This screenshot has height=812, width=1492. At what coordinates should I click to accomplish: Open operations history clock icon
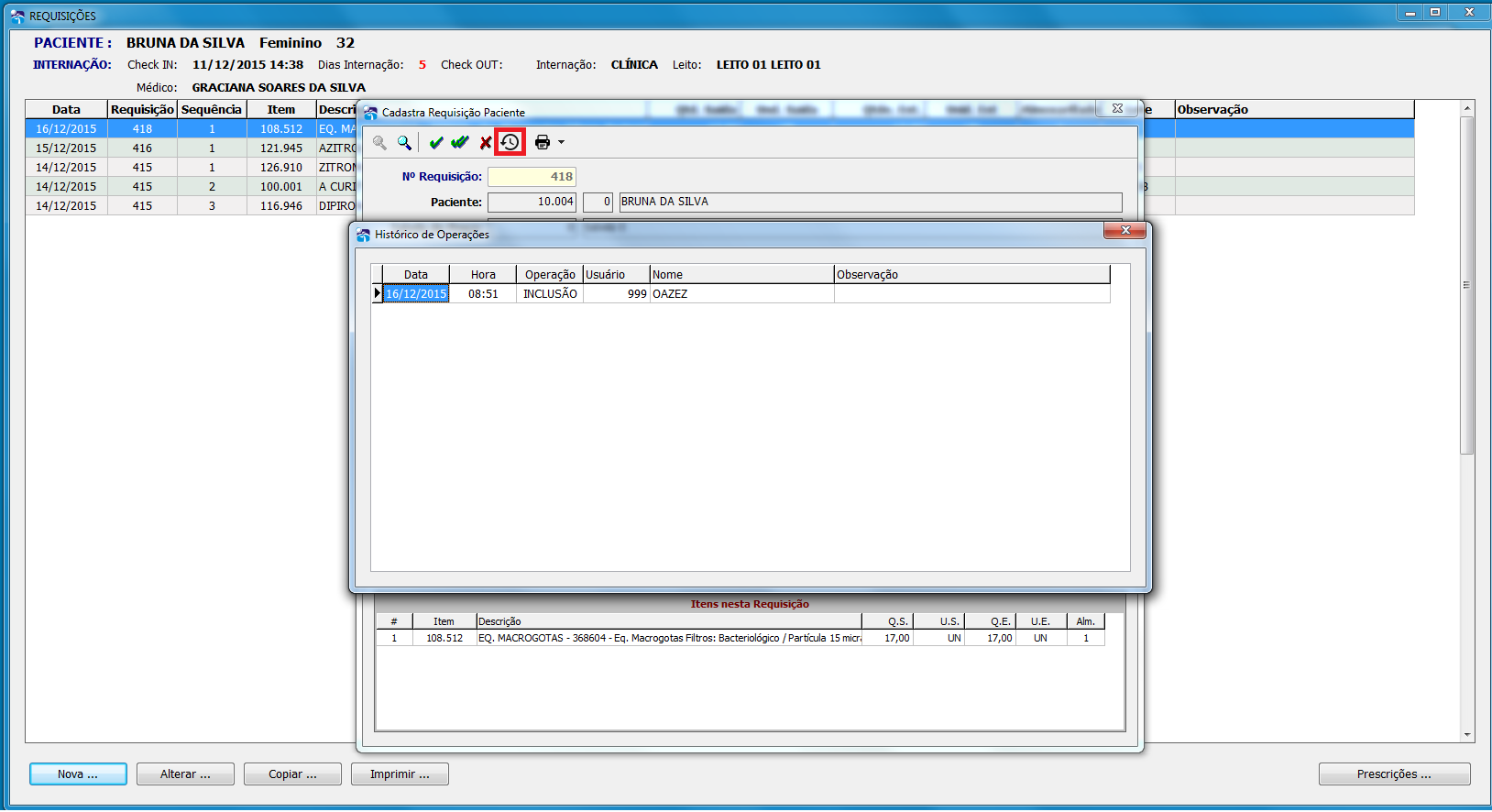[x=510, y=142]
